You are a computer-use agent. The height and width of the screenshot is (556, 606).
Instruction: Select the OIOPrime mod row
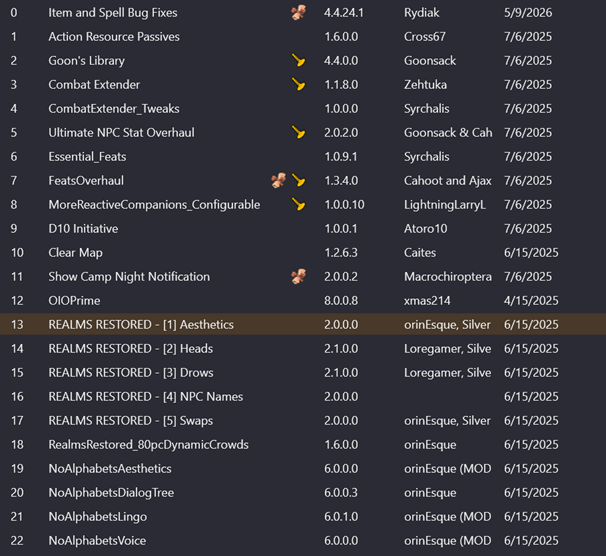tap(303, 300)
